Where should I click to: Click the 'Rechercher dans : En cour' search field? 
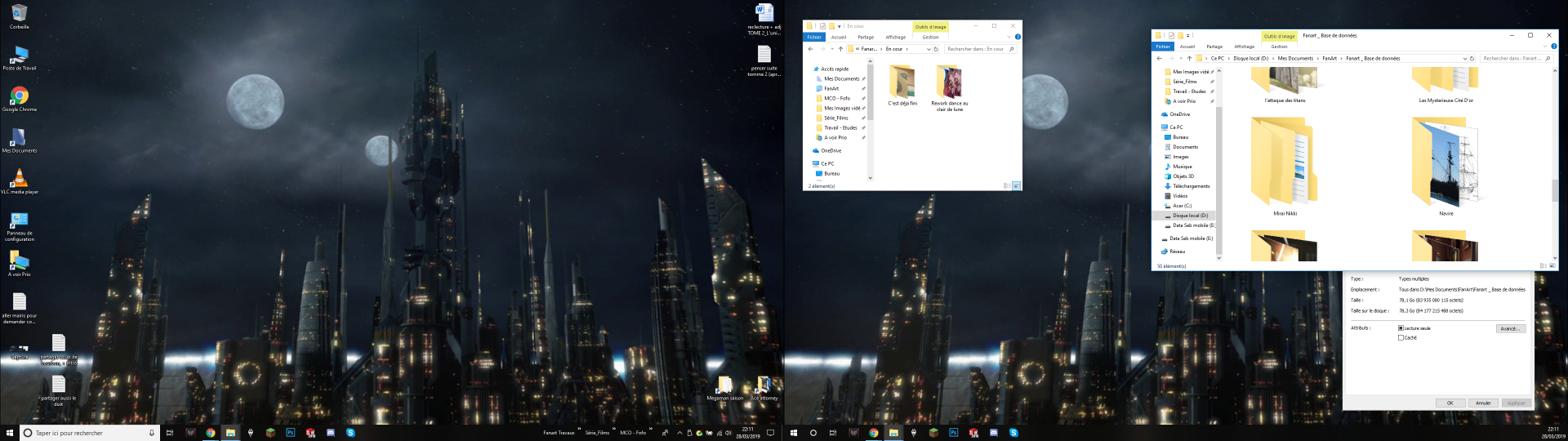coord(976,49)
